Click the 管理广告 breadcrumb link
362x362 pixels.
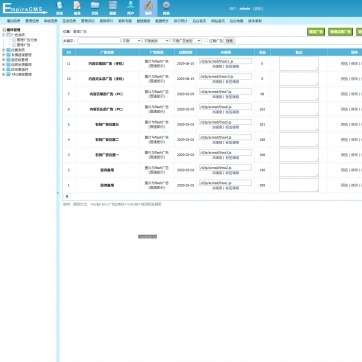pos(80,32)
